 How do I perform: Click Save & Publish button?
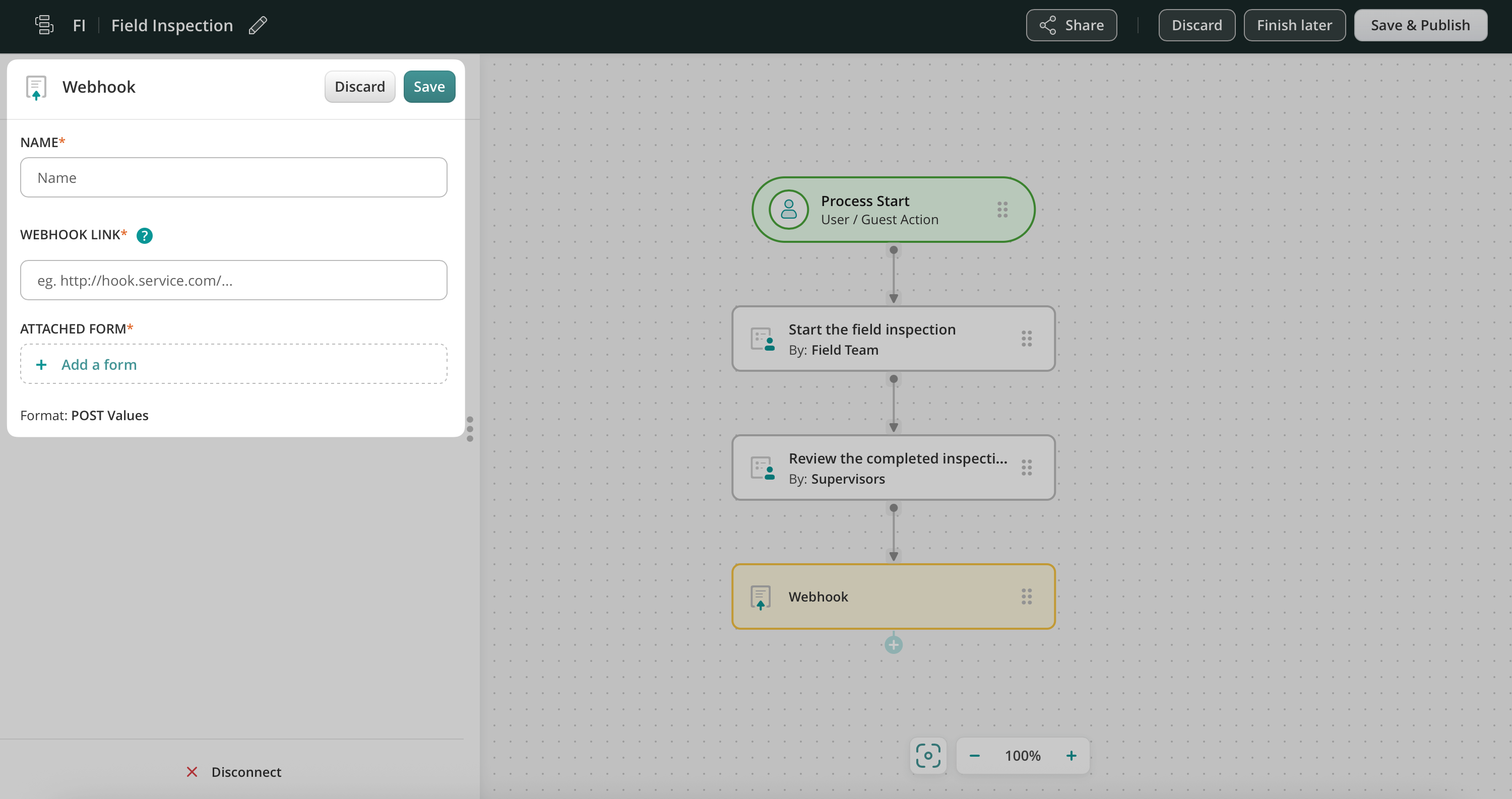(x=1420, y=25)
